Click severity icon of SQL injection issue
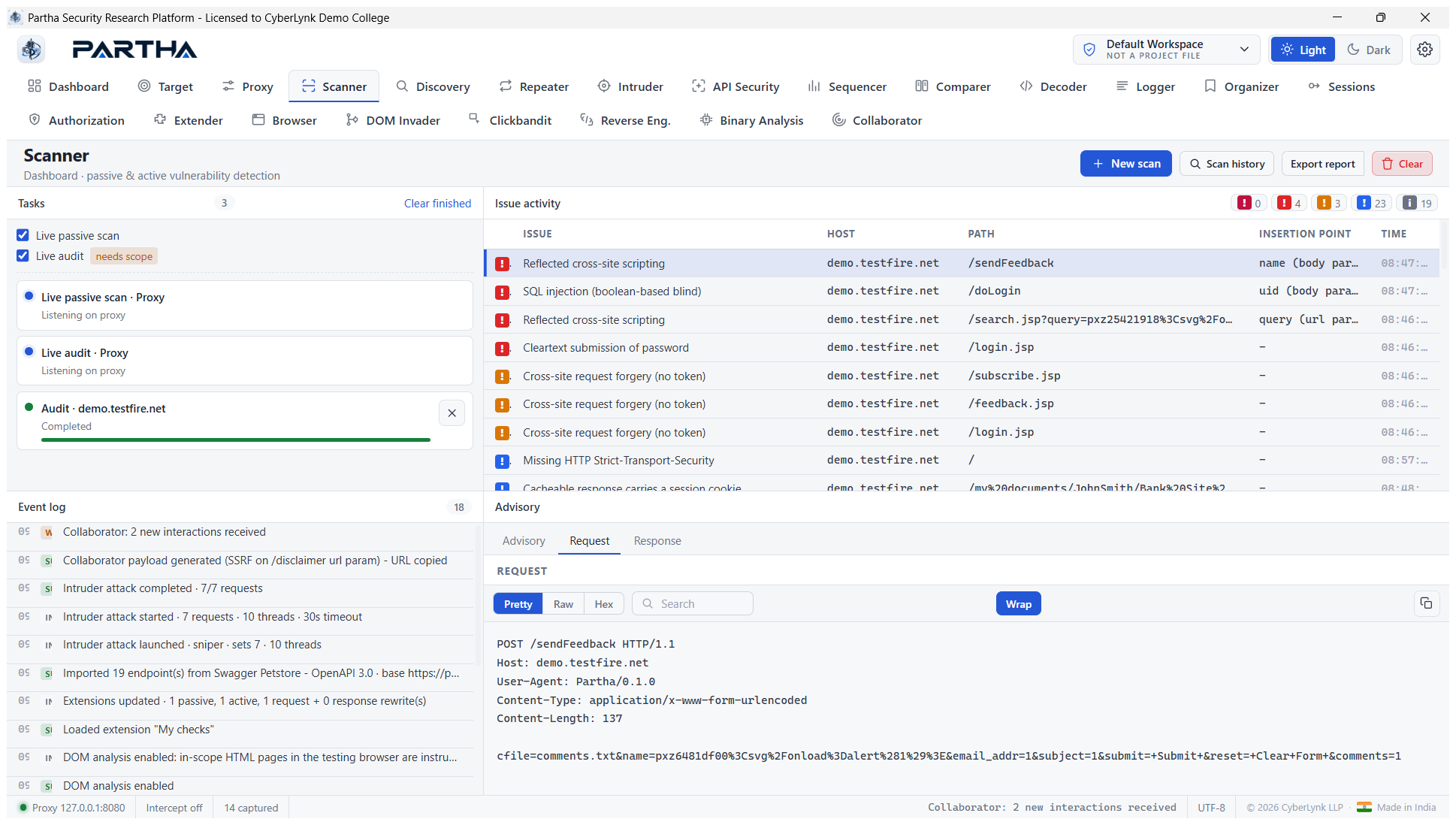 (x=503, y=292)
